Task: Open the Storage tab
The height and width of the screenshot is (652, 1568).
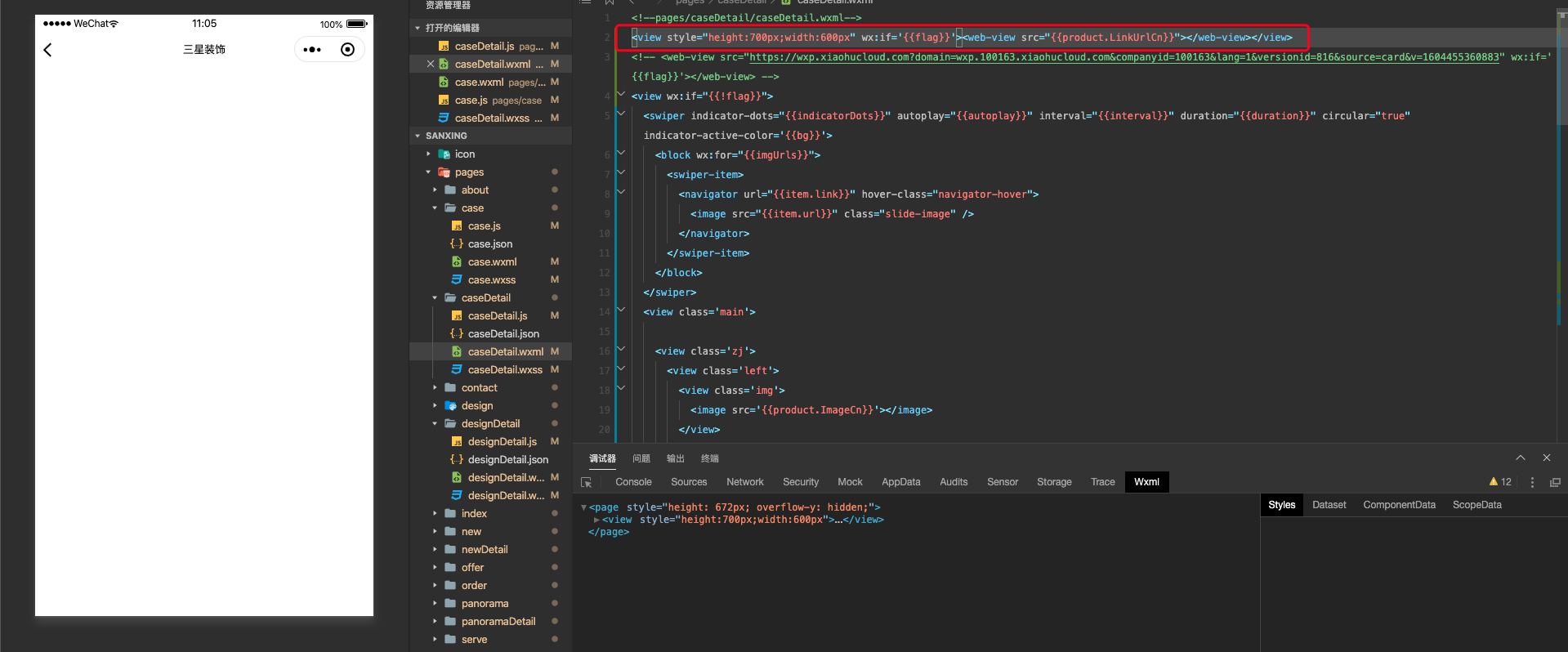Action: (1054, 482)
